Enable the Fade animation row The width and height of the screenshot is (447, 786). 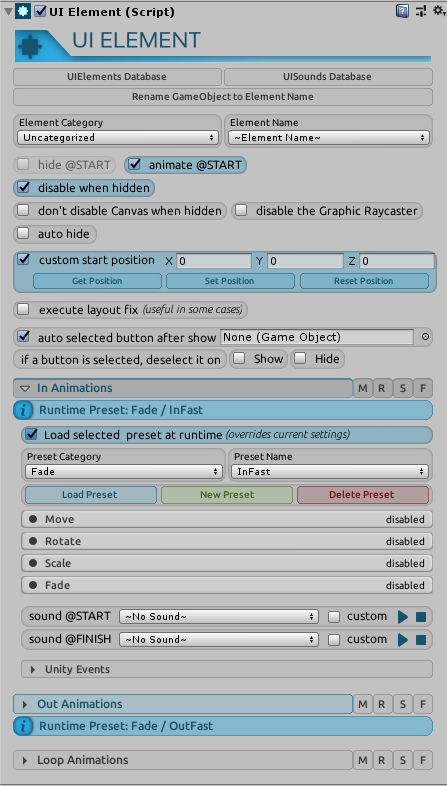(x=227, y=585)
